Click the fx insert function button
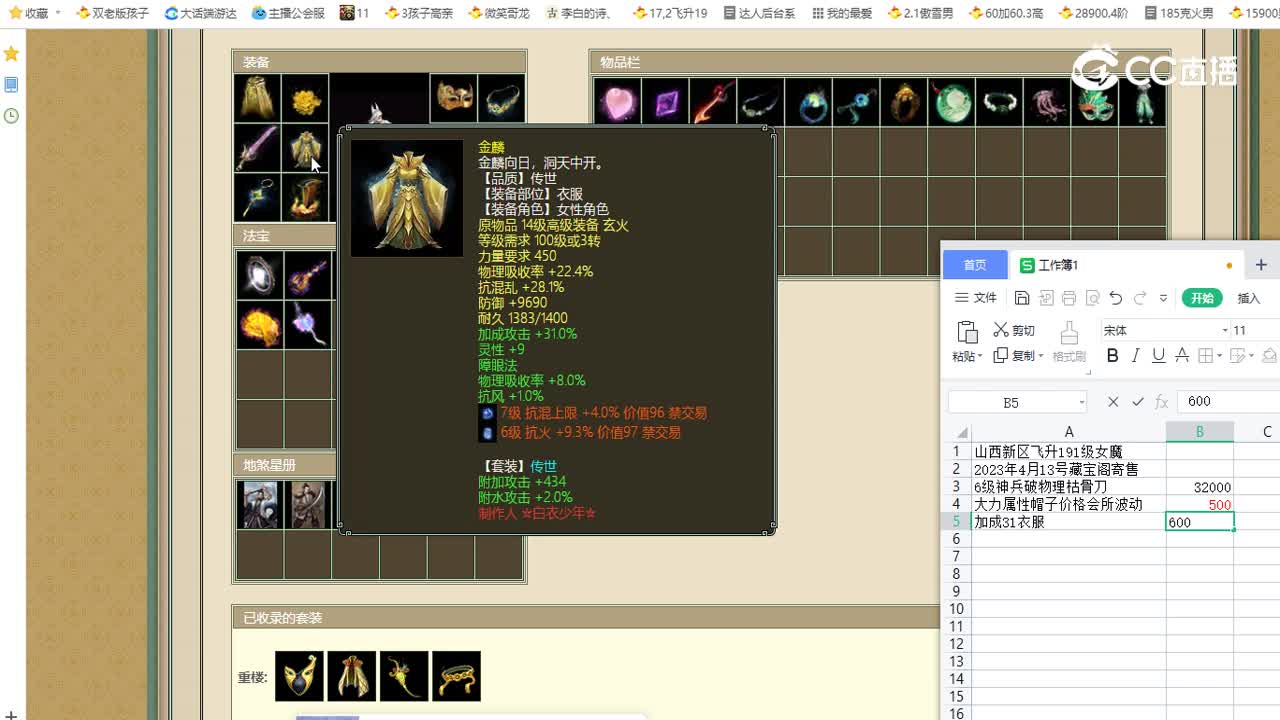 (1162, 402)
